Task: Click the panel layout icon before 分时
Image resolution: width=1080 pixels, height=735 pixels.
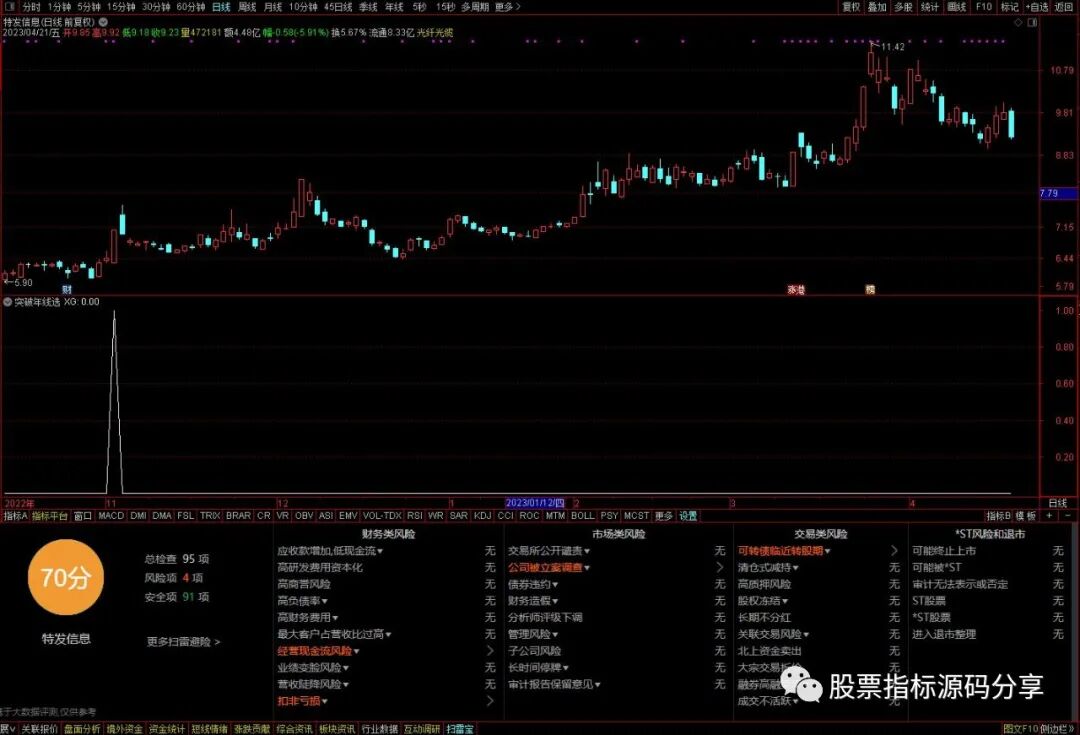Action: pyautogui.click(x=10, y=6)
